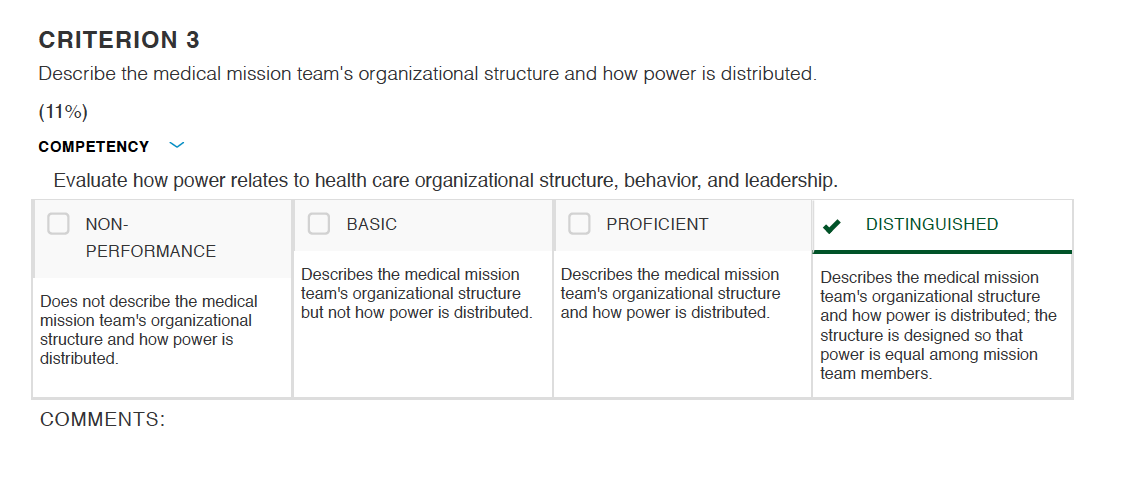Image resolution: width=1122 pixels, height=477 pixels.
Task: Click the Basic description text cell
Action: pos(416,294)
